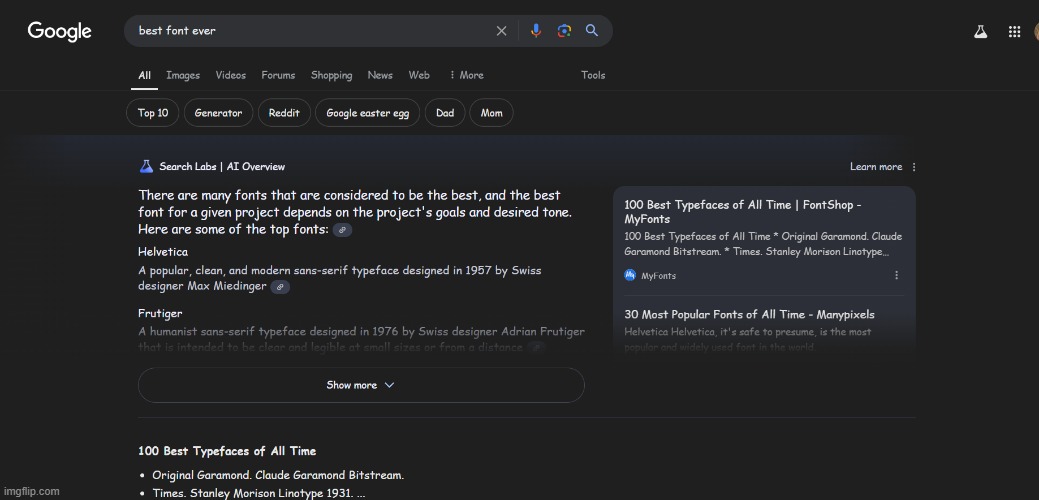Select the Reddit filter chip
The height and width of the screenshot is (500, 1039).
284,113
